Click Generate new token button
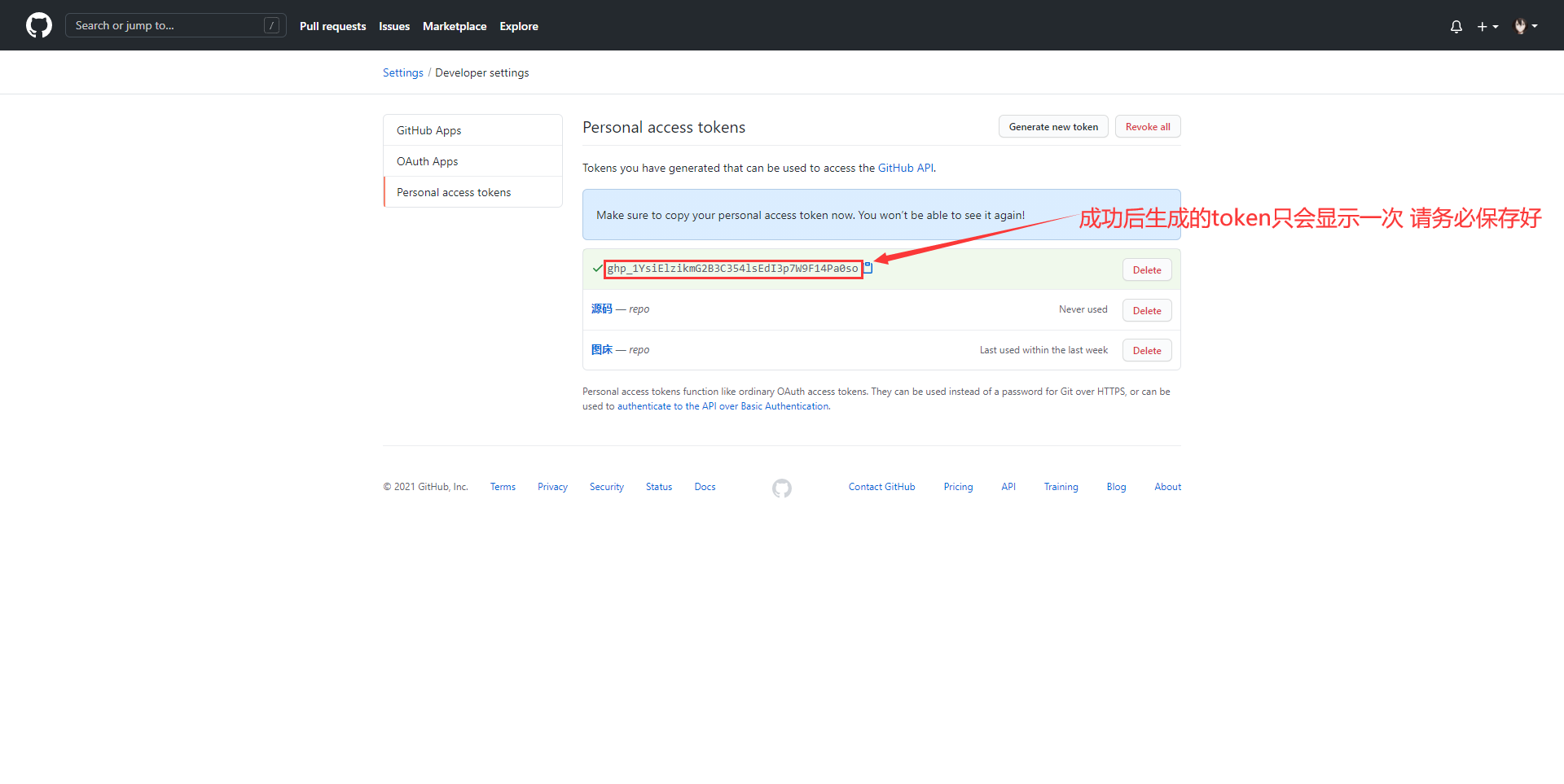The image size is (1564, 784). (x=1053, y=126)
